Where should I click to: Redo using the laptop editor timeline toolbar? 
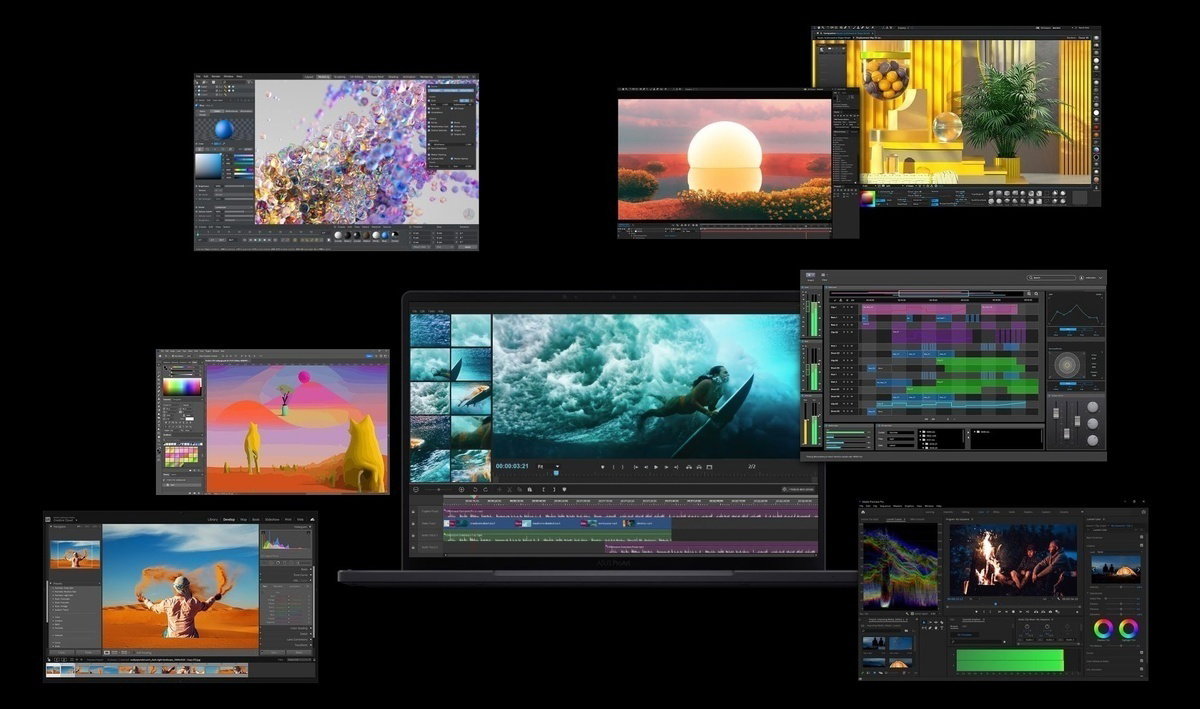pyautogui.click(x=486, y=489)
